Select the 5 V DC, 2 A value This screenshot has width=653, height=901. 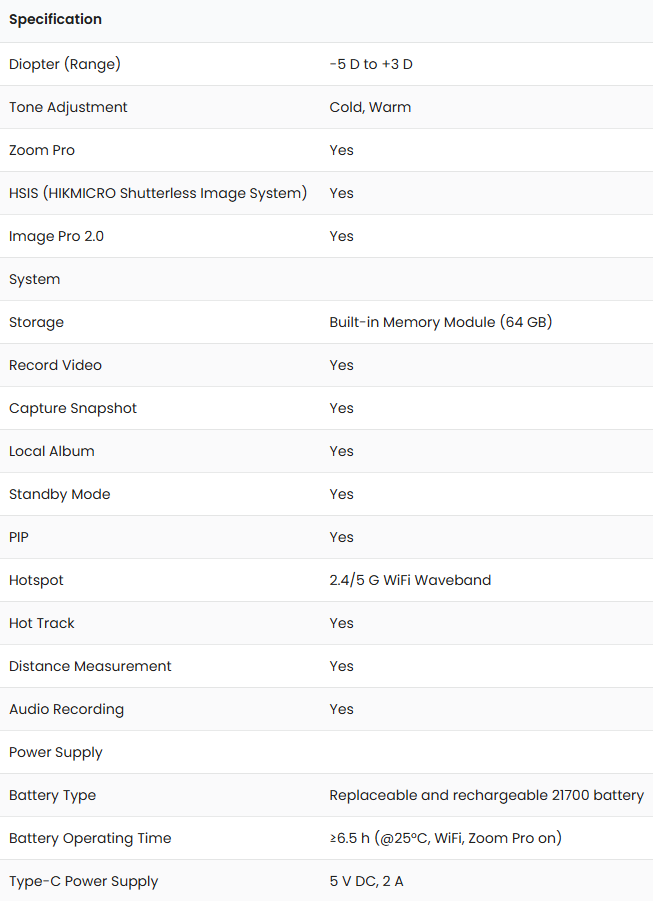[367, 881]
